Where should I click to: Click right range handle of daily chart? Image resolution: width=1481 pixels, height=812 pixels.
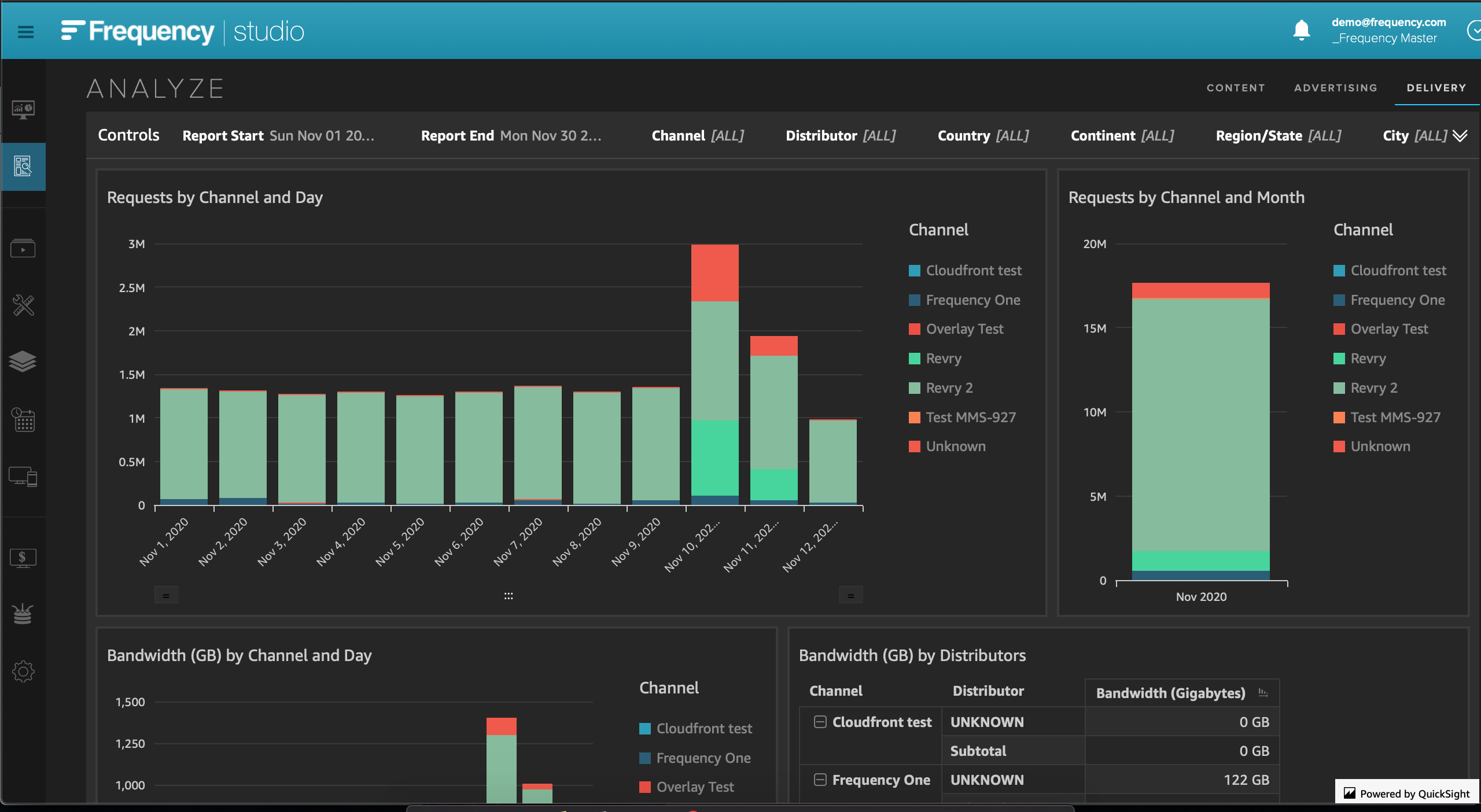(x=850, y=595)
